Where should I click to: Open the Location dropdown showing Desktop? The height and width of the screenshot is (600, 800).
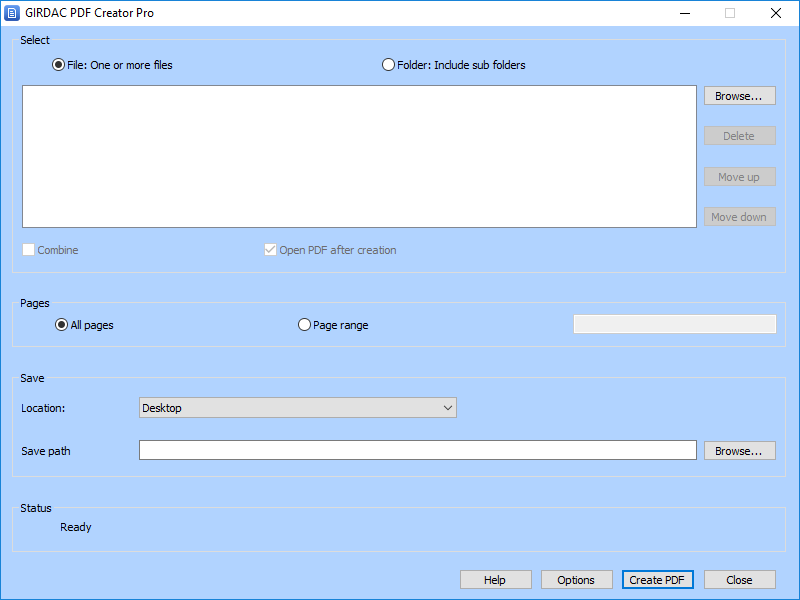pyautogui.click(x=298, y=408)
